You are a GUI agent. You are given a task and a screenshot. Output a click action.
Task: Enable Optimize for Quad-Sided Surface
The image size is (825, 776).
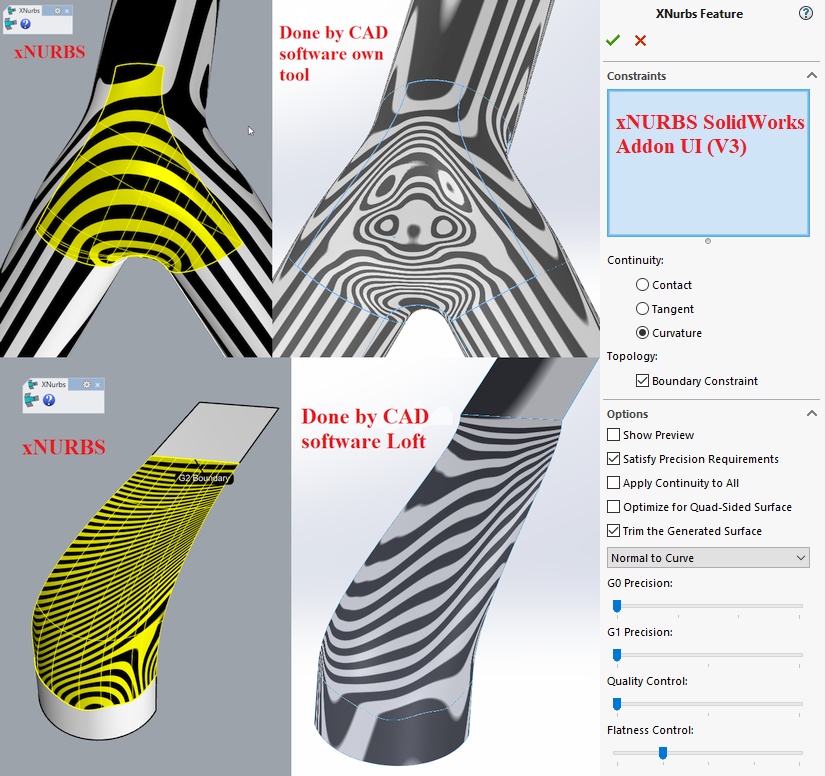coord(613,507)
